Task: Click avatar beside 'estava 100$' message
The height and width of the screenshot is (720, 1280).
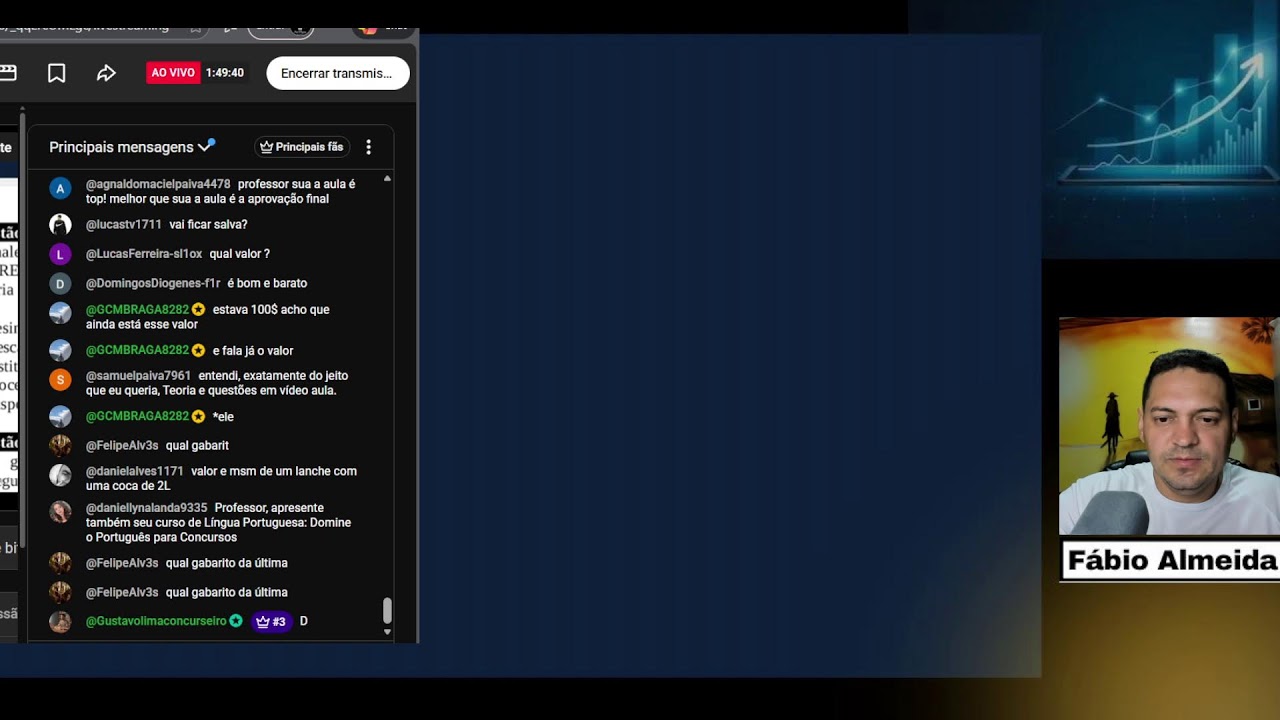Action: (60, 313)
